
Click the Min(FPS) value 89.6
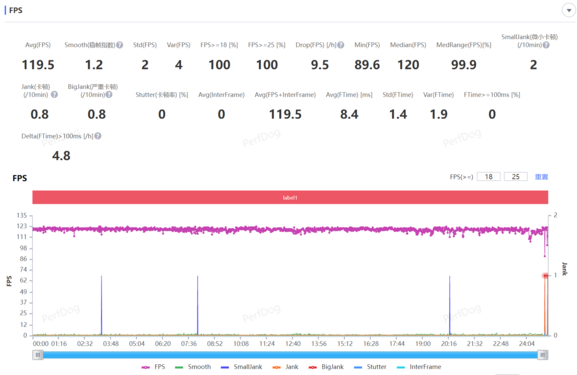coord(367,65)
